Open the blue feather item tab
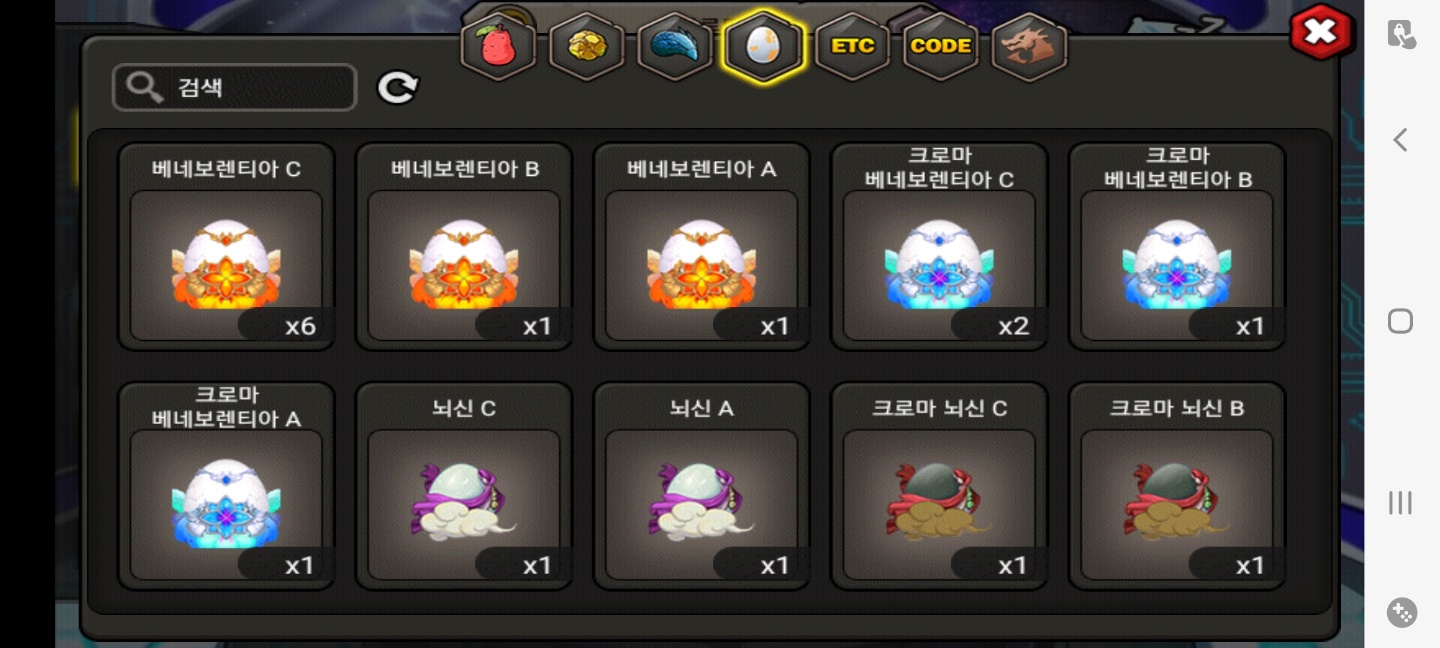 click(675, 46)
